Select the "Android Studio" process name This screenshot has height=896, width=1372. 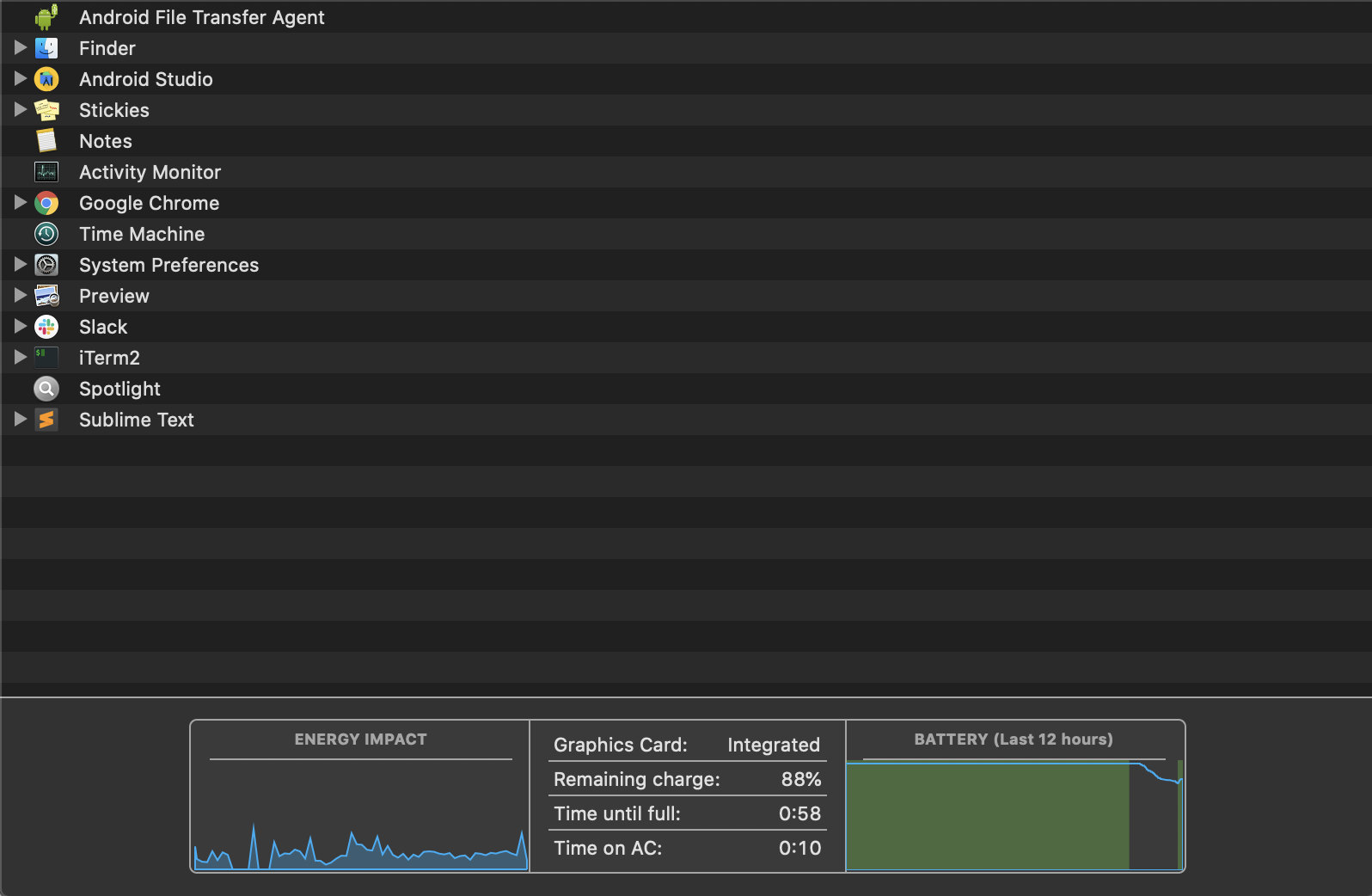(146, 79)
